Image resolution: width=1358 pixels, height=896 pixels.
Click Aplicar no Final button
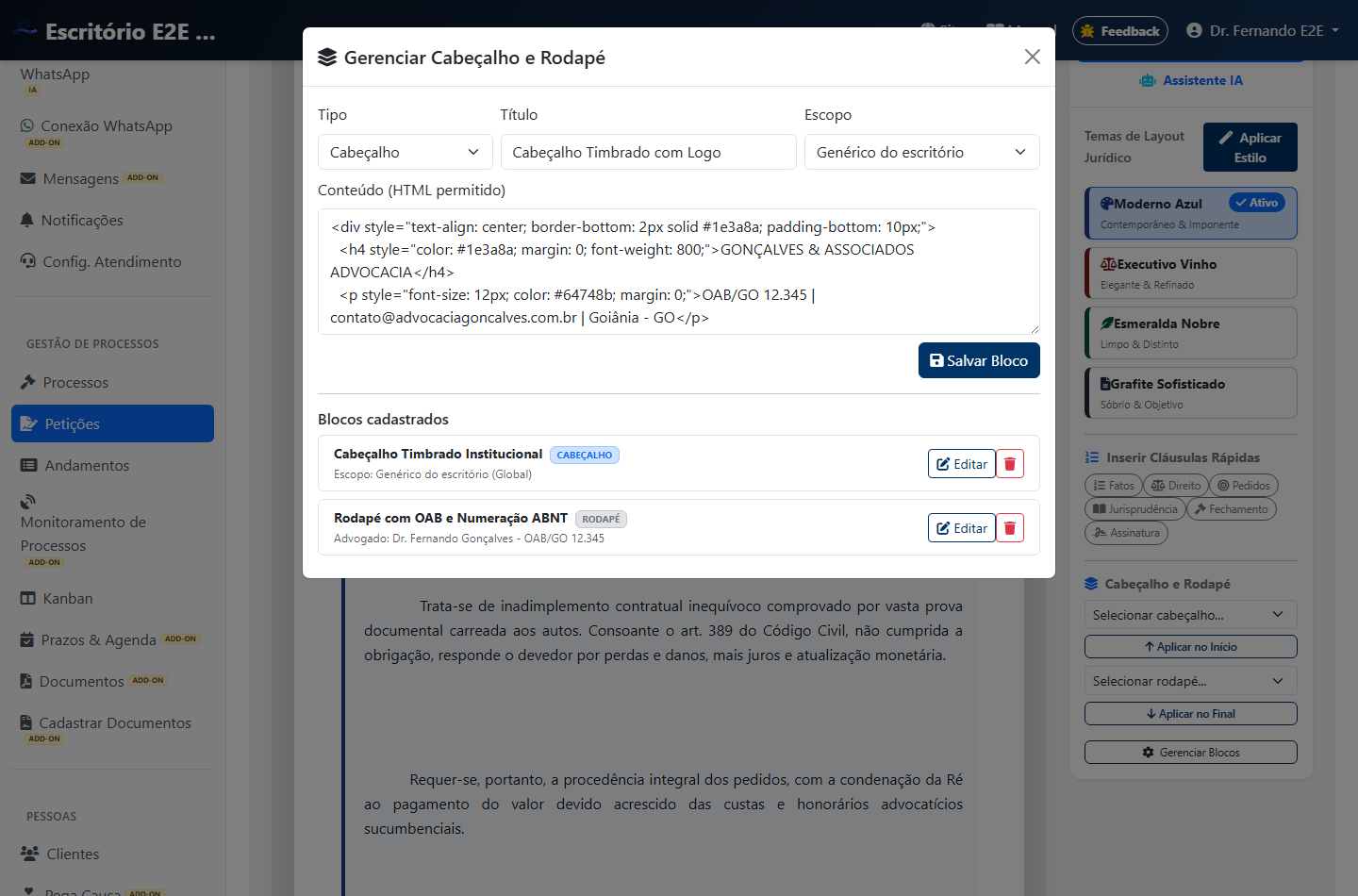1190,714
